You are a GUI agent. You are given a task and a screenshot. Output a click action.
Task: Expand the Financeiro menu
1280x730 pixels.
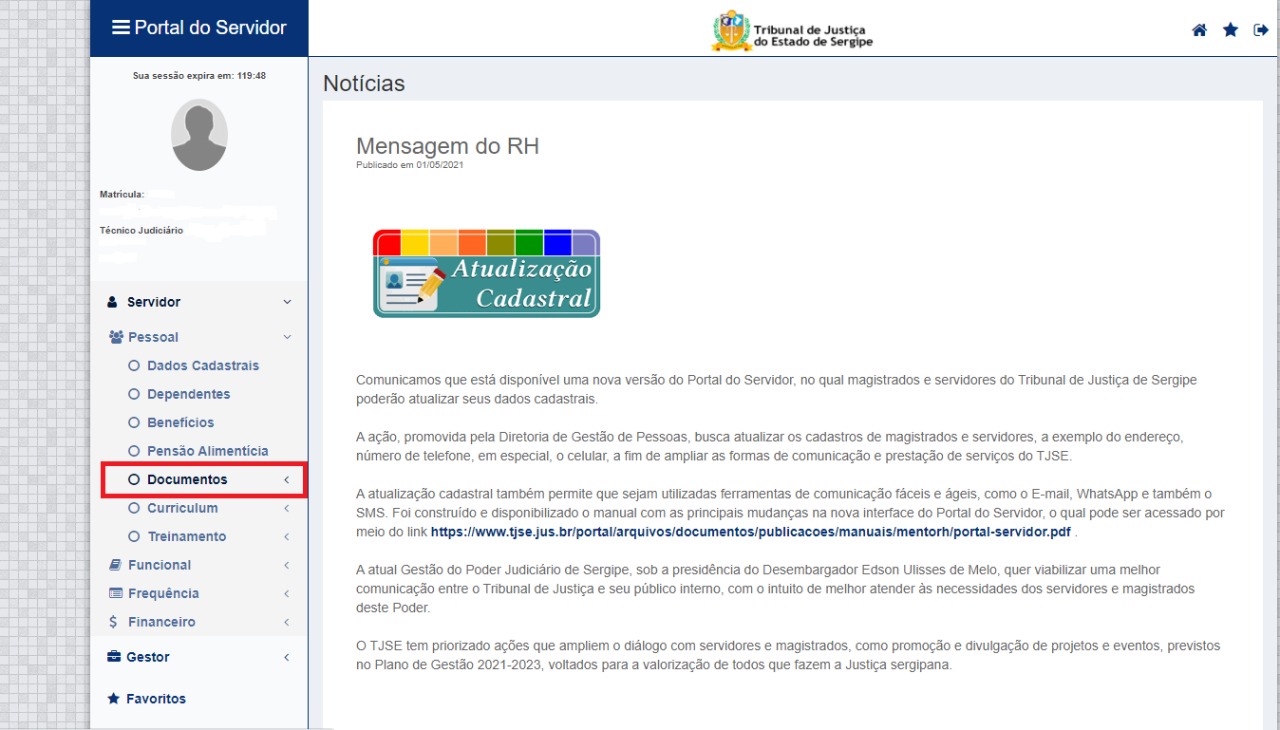click(x=161, y=622)
